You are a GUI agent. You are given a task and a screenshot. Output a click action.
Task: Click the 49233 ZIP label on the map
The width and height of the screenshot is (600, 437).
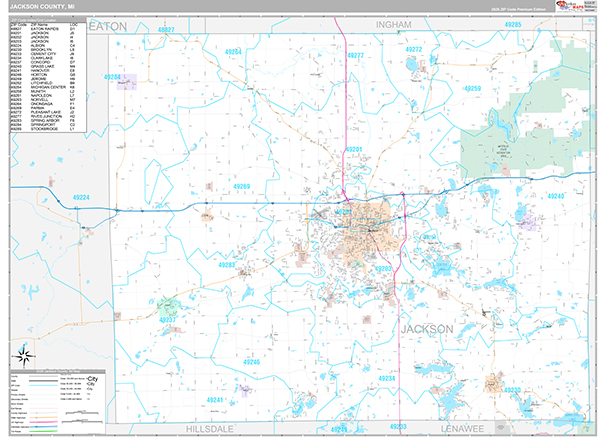coord(398,427)
